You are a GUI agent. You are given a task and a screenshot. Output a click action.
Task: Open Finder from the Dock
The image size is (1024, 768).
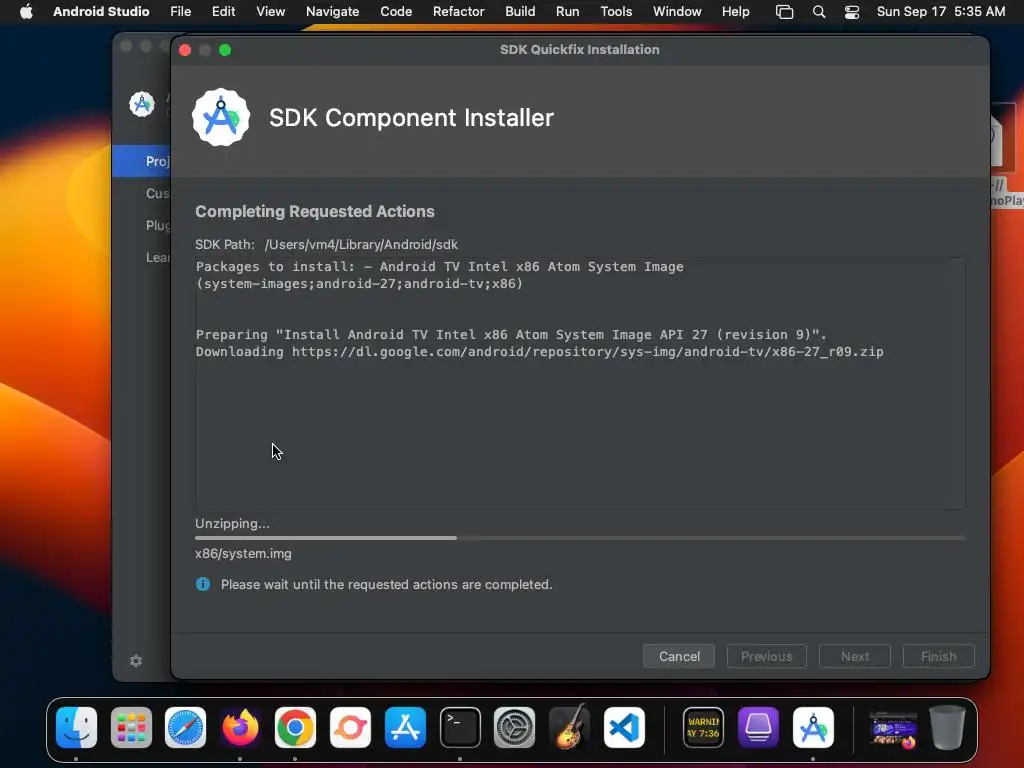pyautogui.click(x=76, y=728)
